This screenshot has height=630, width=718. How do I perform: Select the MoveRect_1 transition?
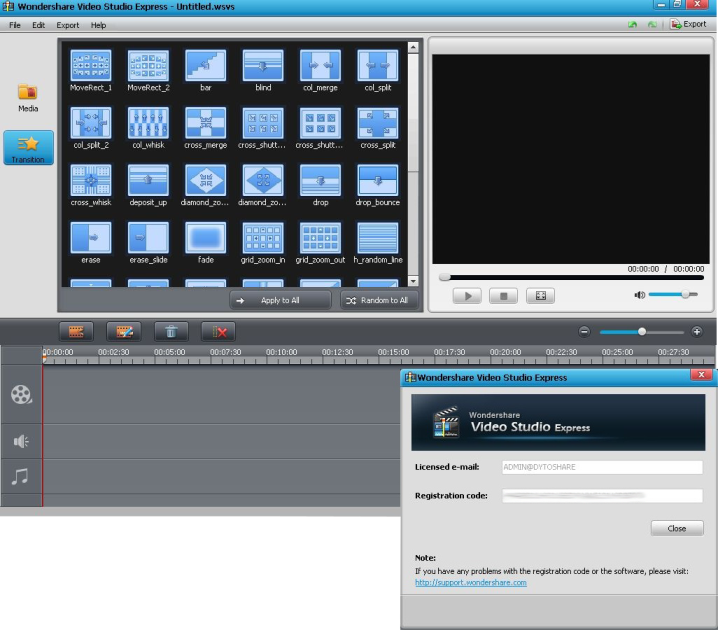coord(91,65)
